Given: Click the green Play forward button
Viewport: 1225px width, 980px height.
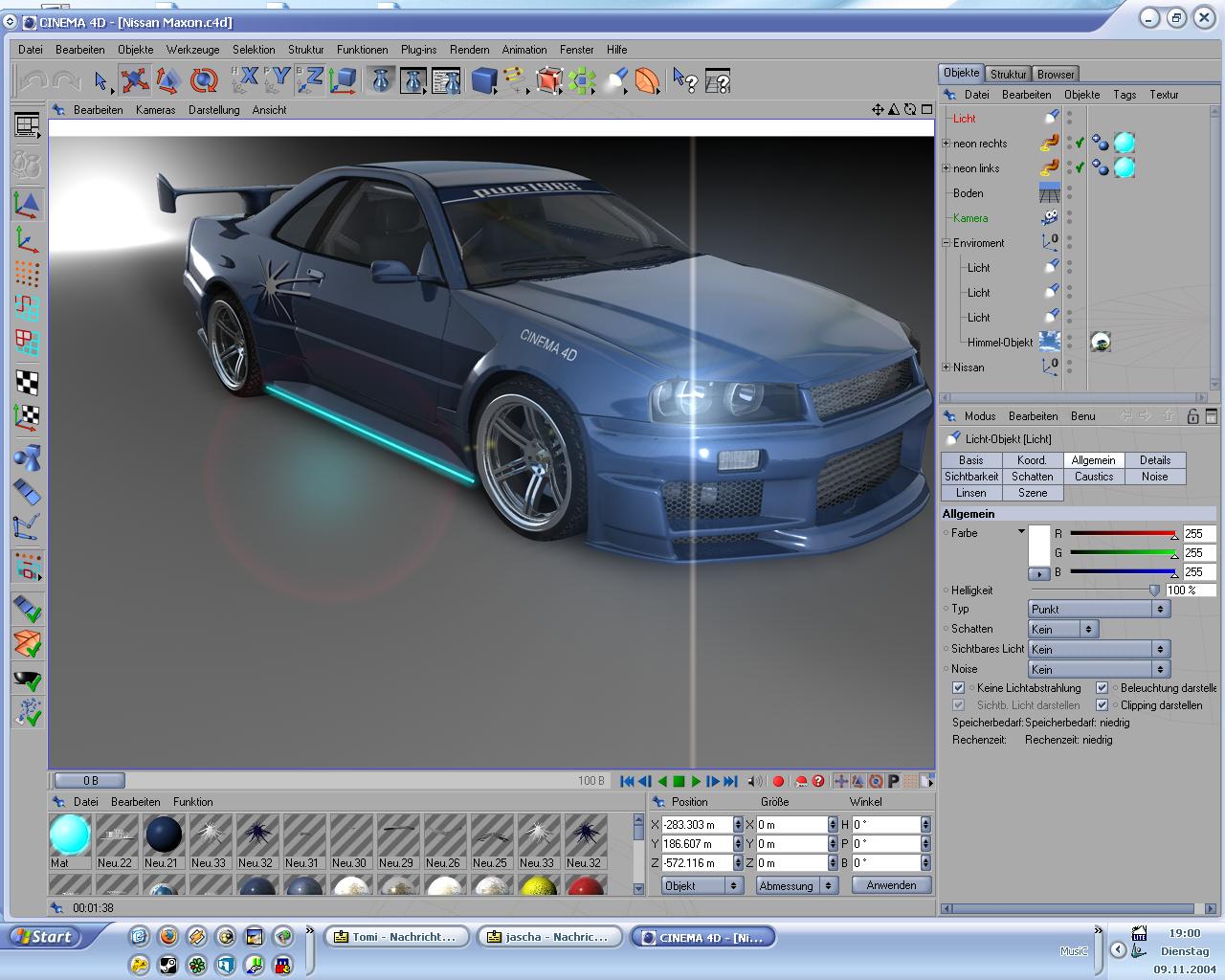Looking at the screenshot, I should (696, 782).
